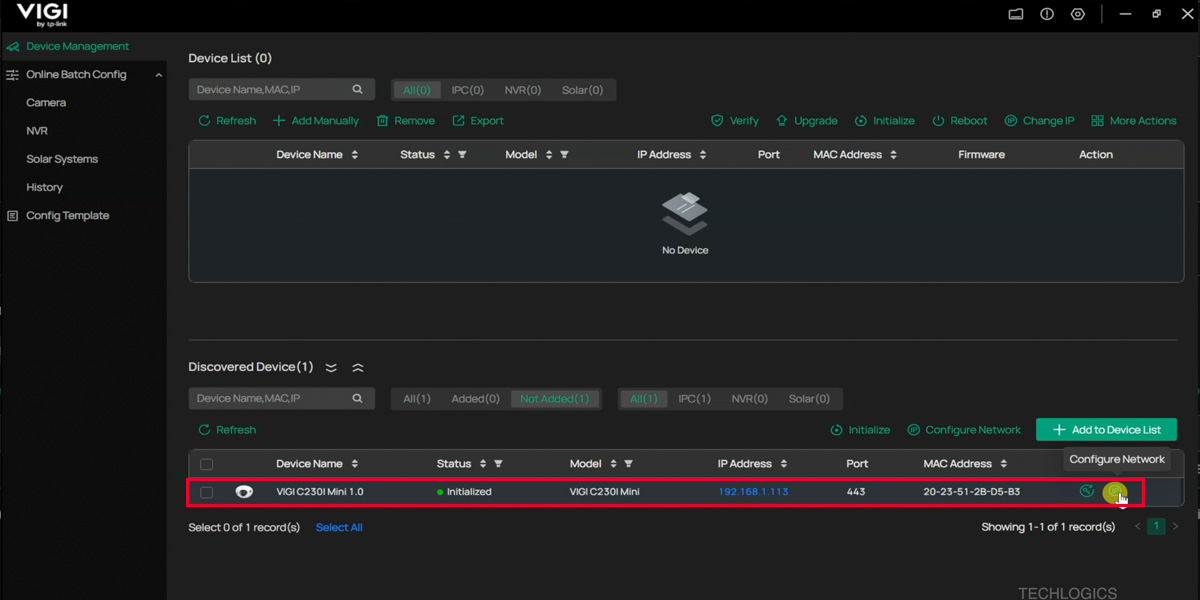Viewport: 1200px width, 600px height.
Task: Click Change IP button
Action: [1039, 121]
